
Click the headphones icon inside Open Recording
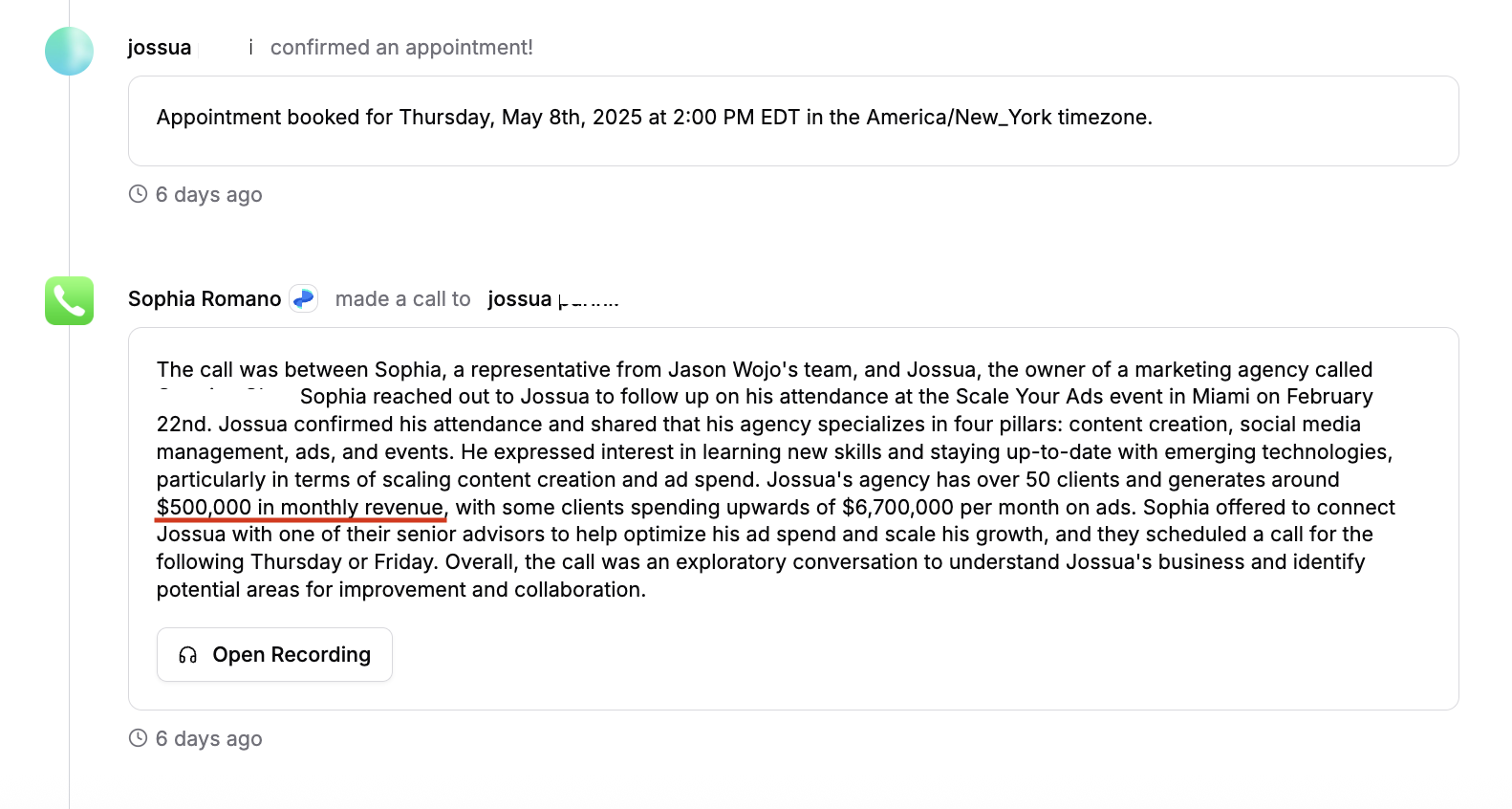click(x=187, y=654)
